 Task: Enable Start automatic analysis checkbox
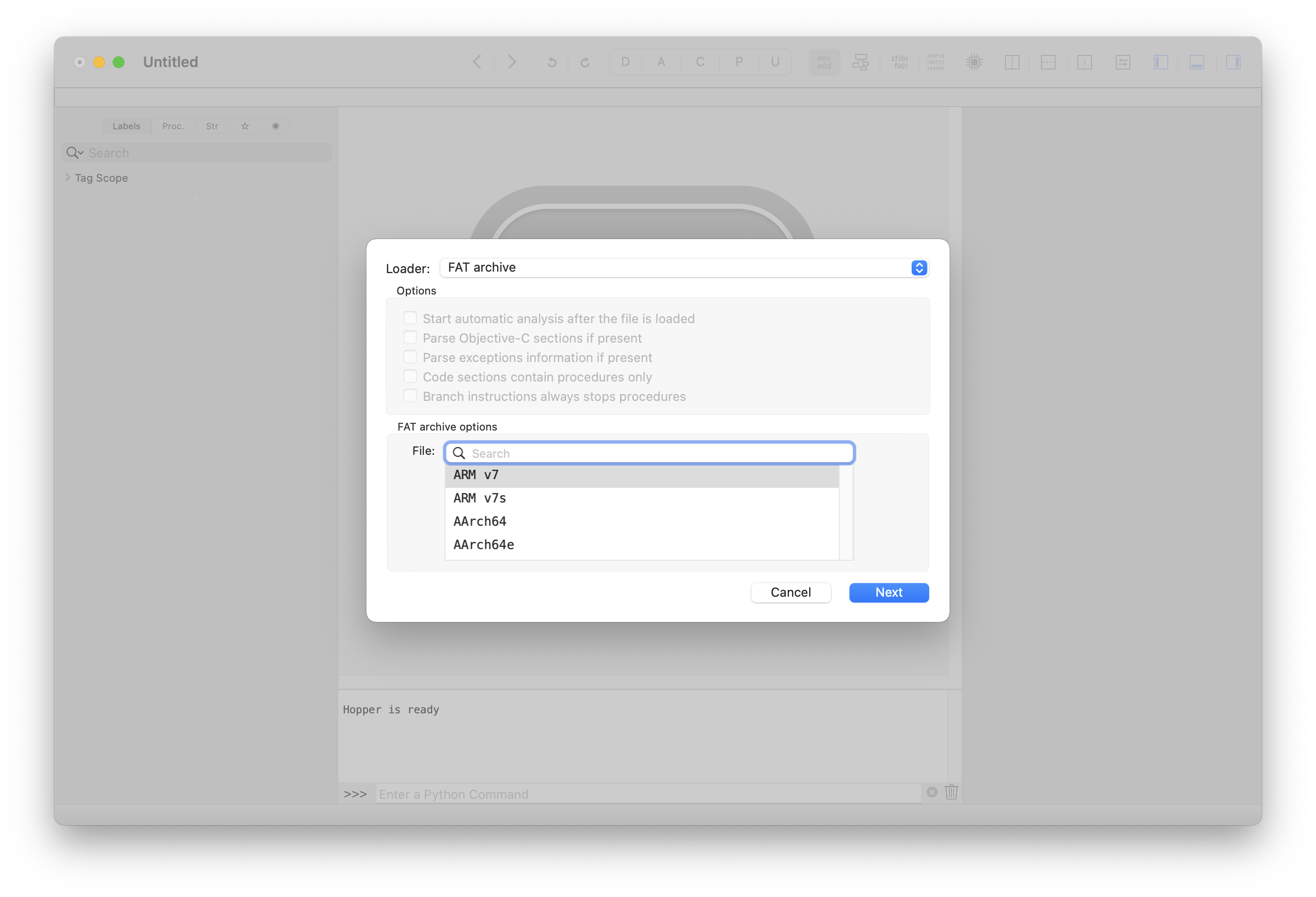410,318
